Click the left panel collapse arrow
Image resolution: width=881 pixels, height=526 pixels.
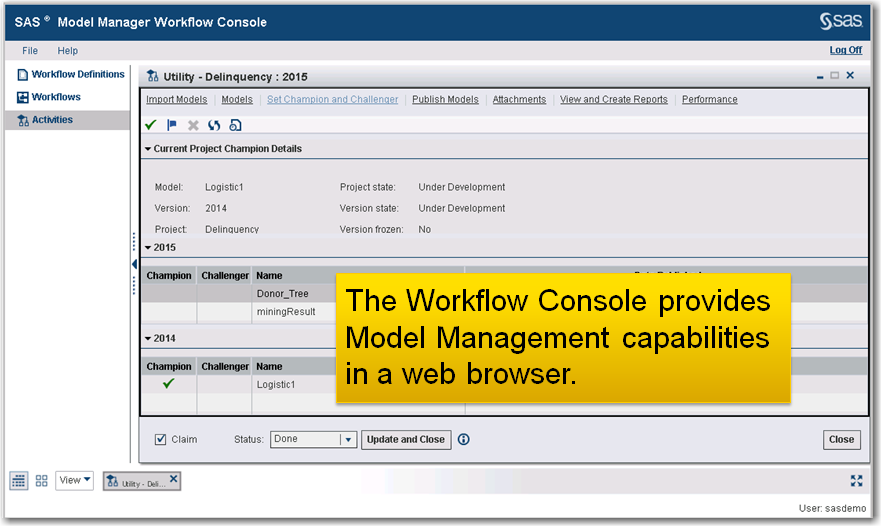(x=134, y=264)
